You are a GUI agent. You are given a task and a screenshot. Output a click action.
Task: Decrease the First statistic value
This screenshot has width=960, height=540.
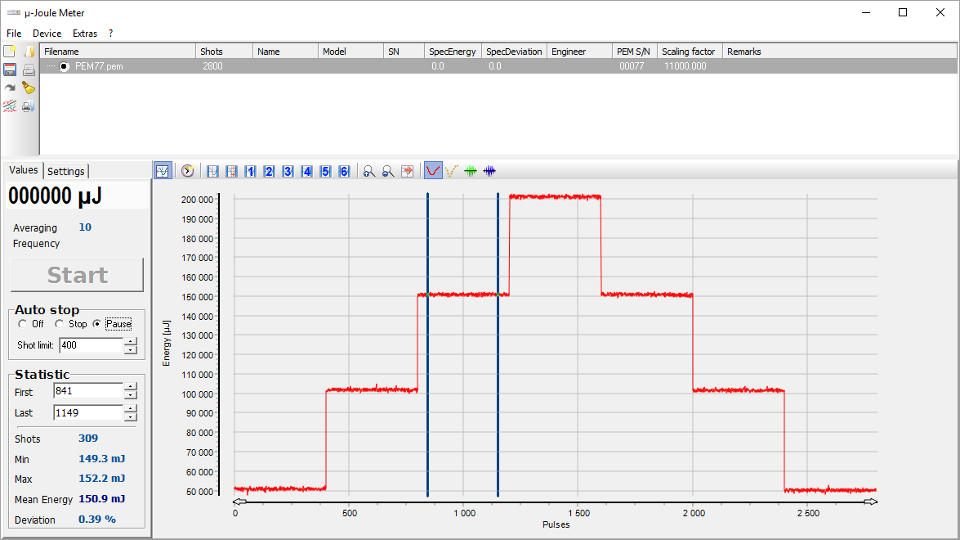(x=130, y=395)
